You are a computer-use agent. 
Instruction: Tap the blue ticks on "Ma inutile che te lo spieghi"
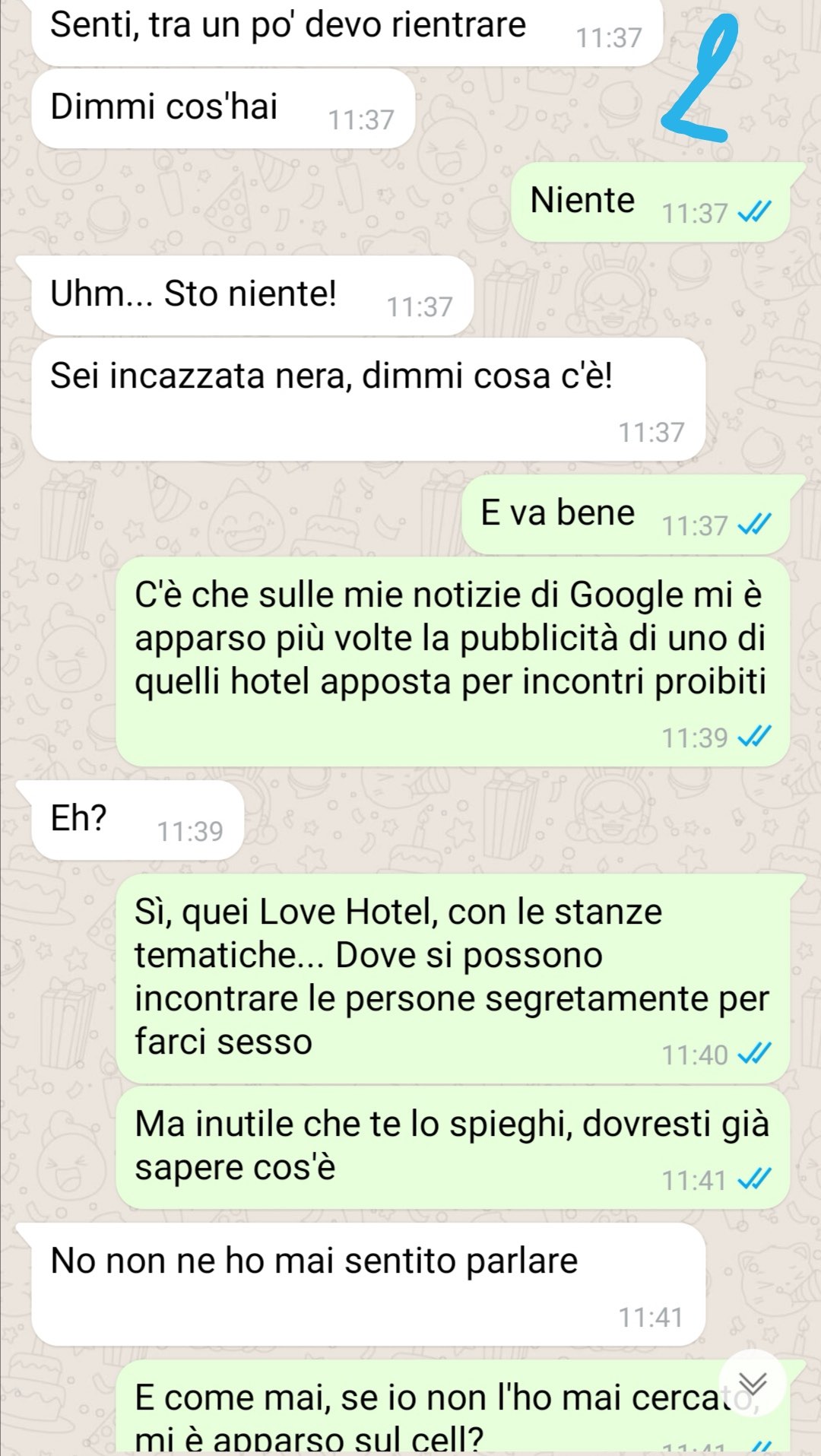tap(755, 1179)
